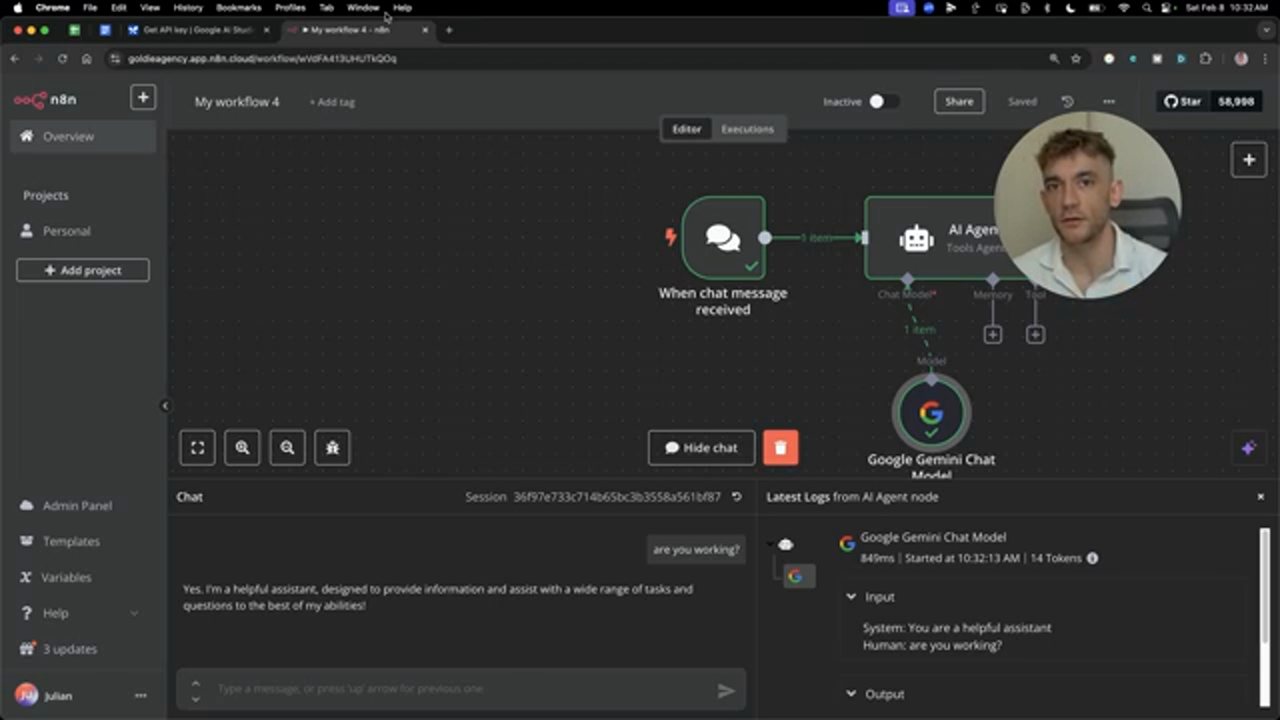
Task: Click the plus button beside n8n logo
Action: [x=143, y=97]
